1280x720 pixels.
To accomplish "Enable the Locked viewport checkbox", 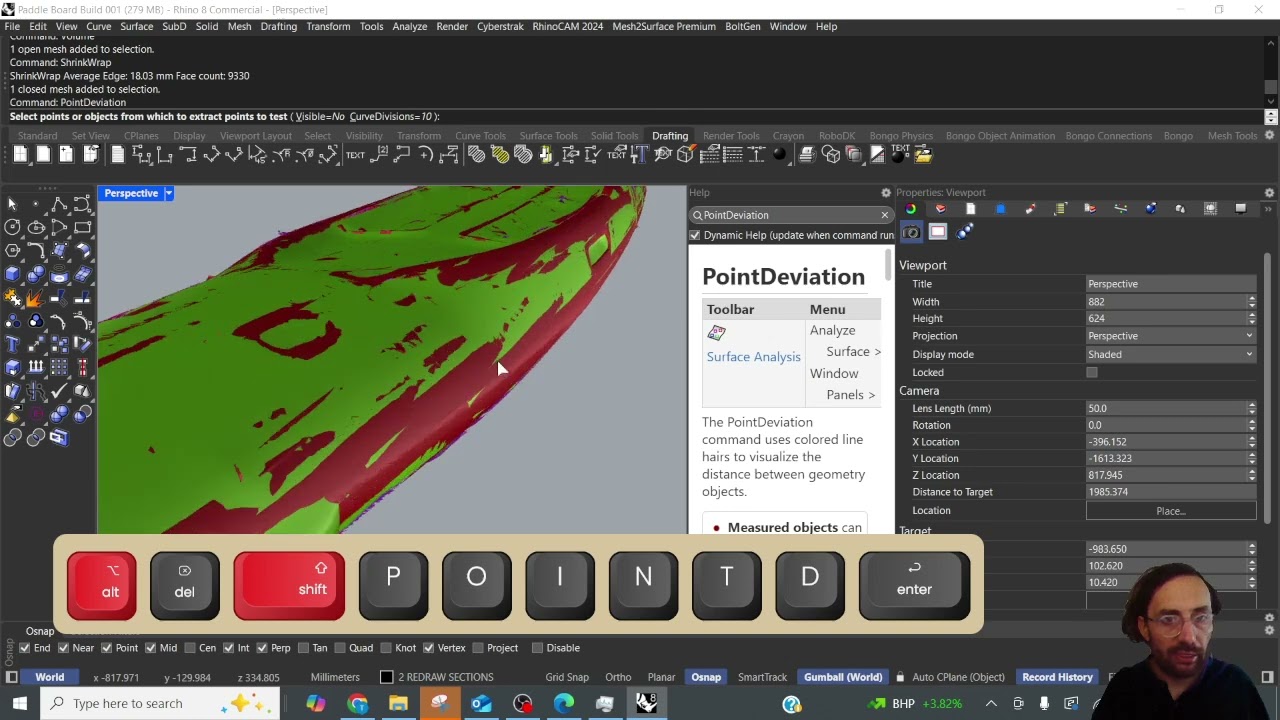I will (x=1092, y=373).
